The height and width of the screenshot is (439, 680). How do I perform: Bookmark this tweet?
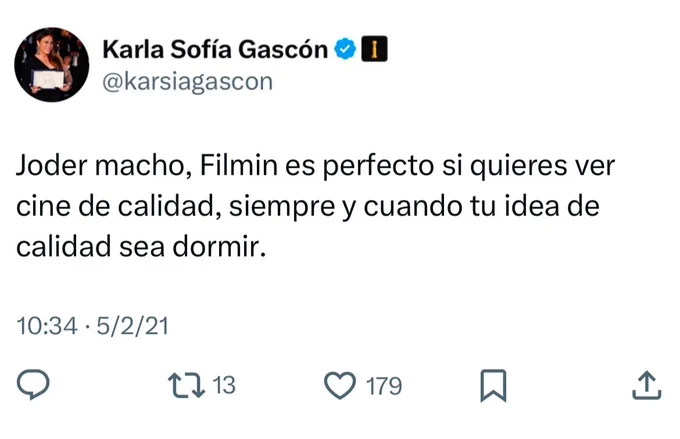[x=493, y=385]
